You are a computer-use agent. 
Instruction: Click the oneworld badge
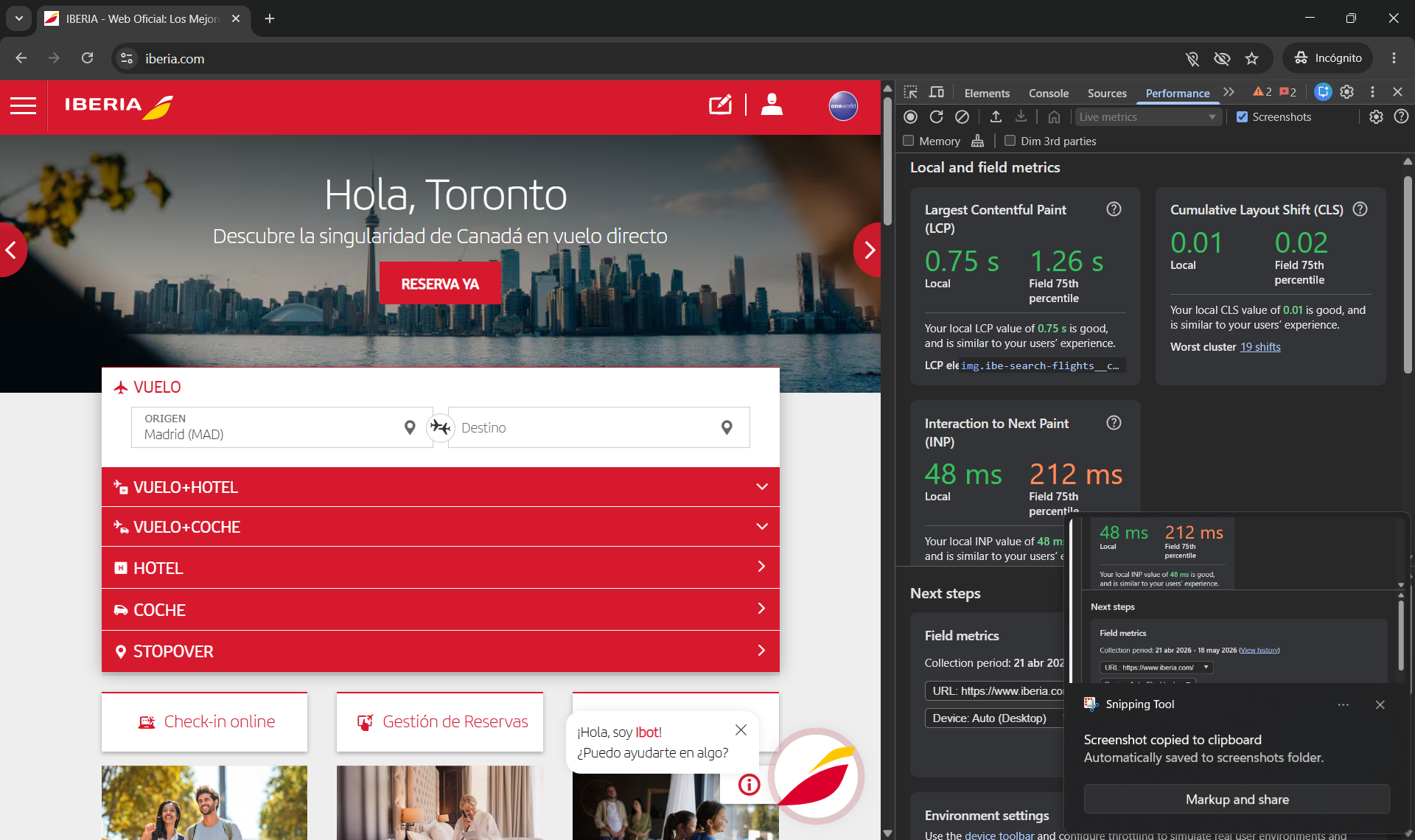pos(843,105)
